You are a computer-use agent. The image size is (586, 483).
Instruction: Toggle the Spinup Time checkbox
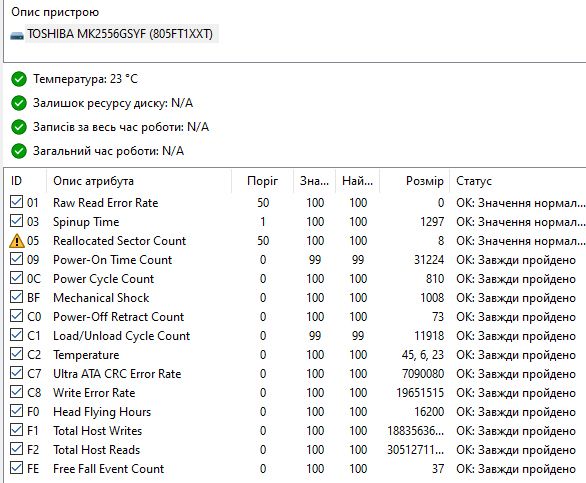coord(16,221)
